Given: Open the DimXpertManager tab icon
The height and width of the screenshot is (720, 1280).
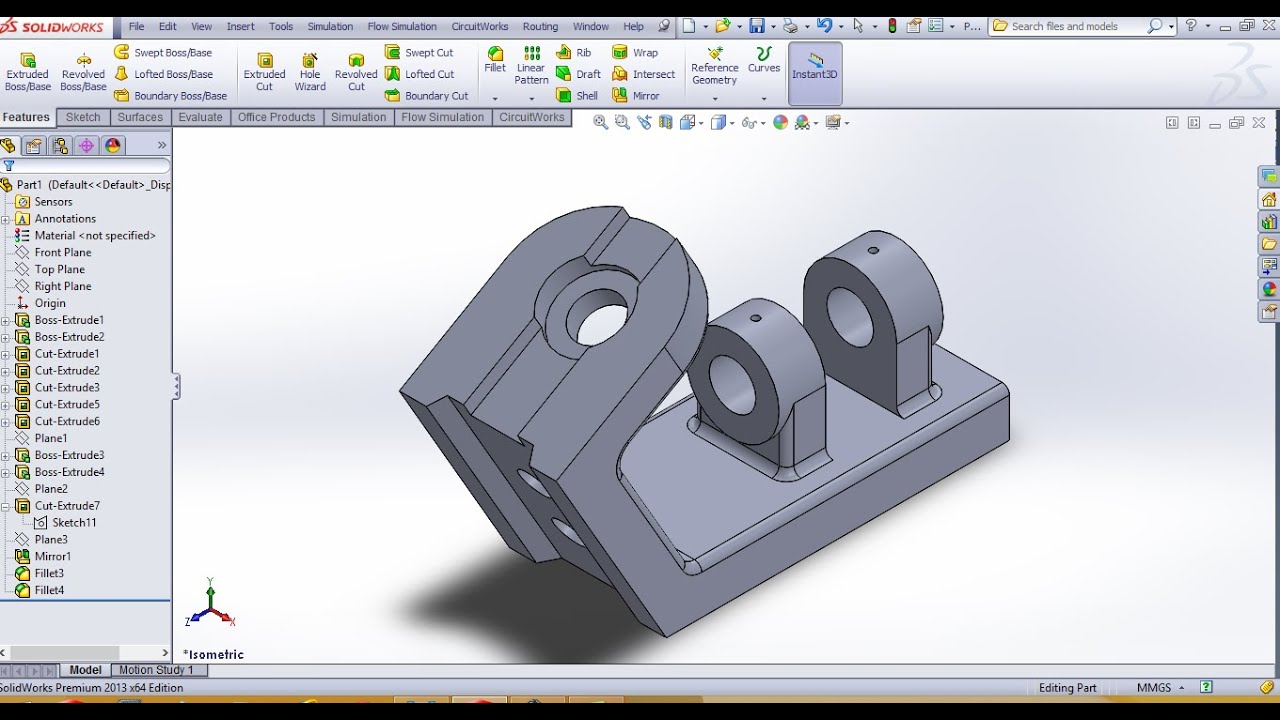Looking at the screenshot, I should [87, 146].
